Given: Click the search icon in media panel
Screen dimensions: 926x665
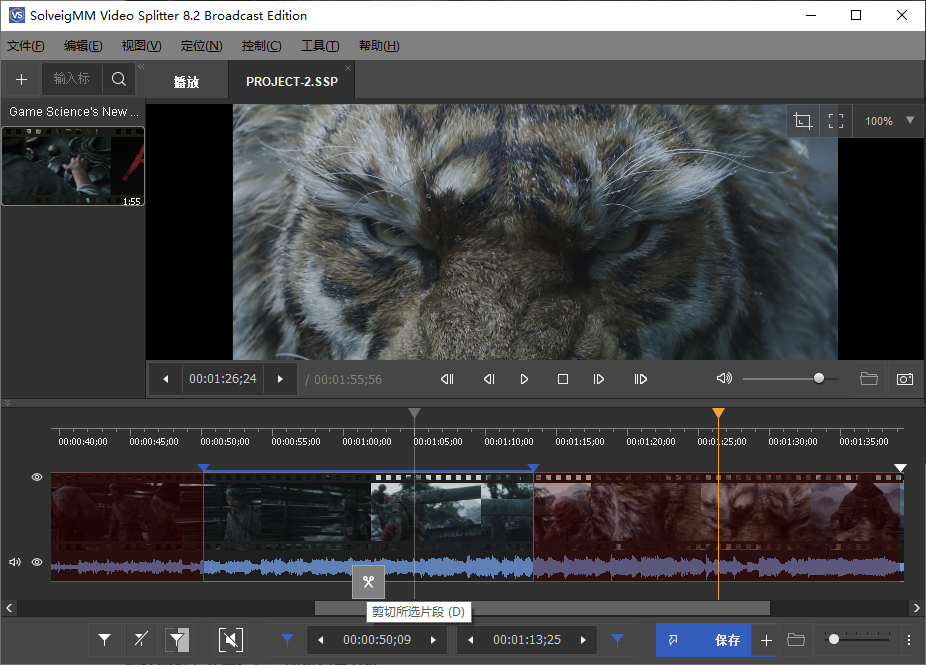Looking at the screenshot, I should coord(118,79).
